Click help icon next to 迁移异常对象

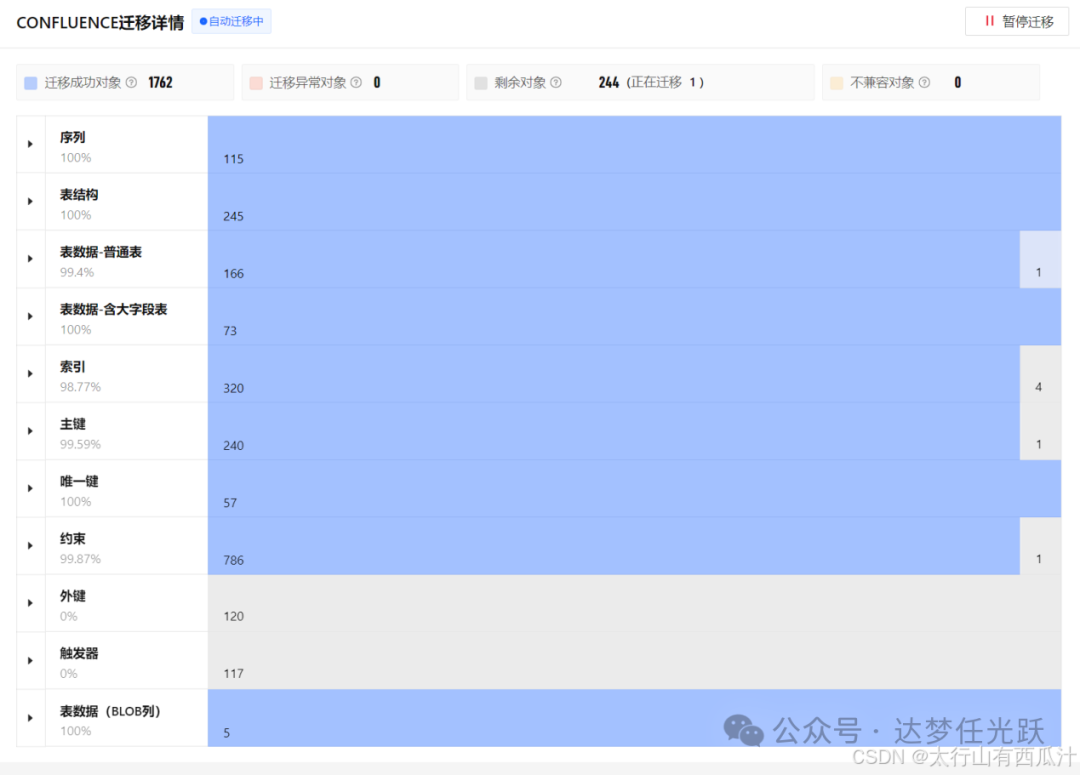(356, 83)
